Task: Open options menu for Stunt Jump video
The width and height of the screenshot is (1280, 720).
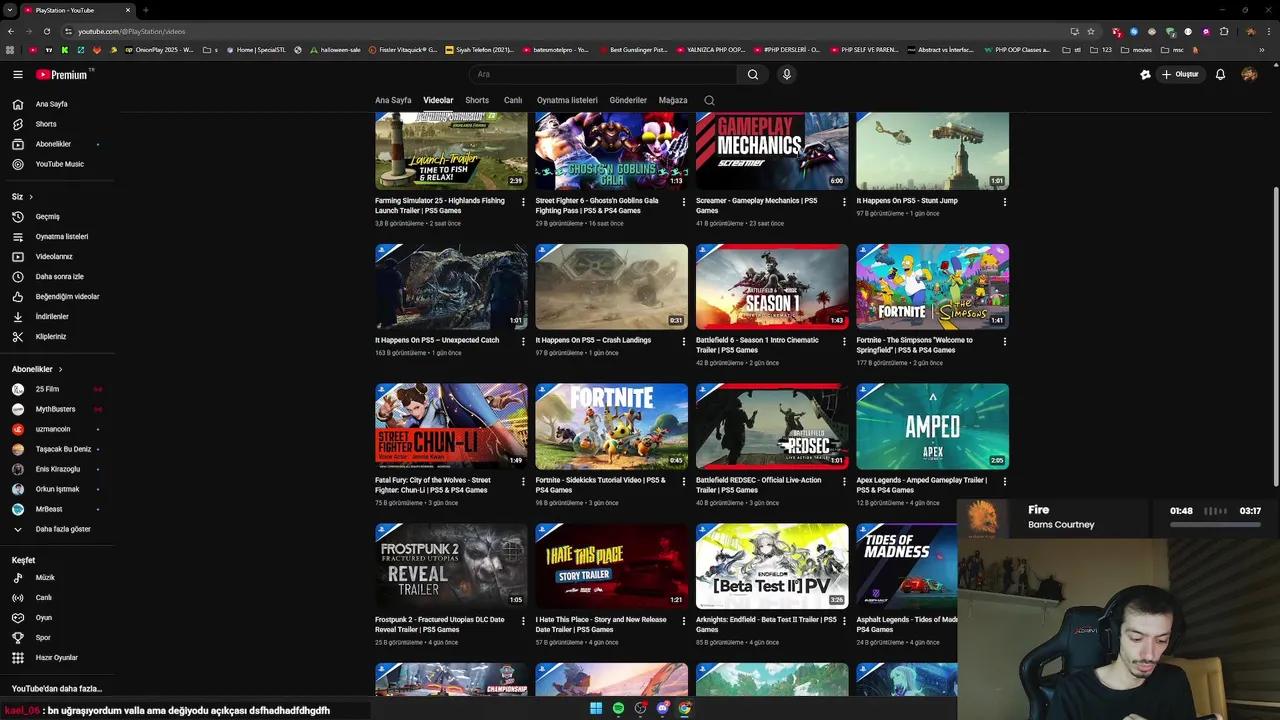Action: click(1004, 202)
